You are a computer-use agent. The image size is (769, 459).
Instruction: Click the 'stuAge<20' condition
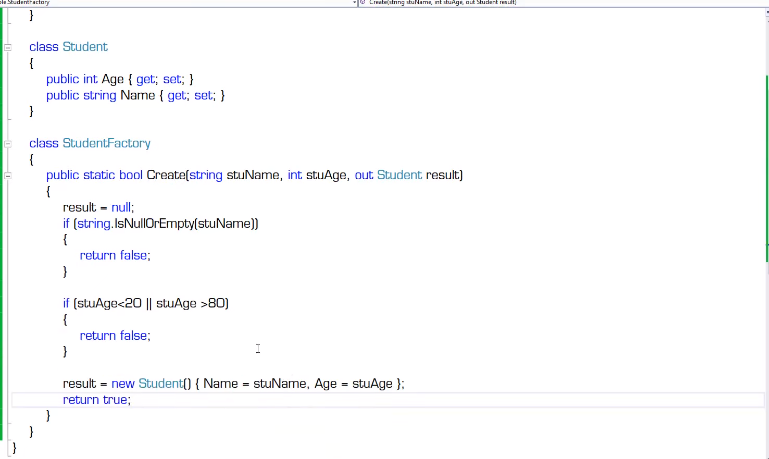(109, 303)
